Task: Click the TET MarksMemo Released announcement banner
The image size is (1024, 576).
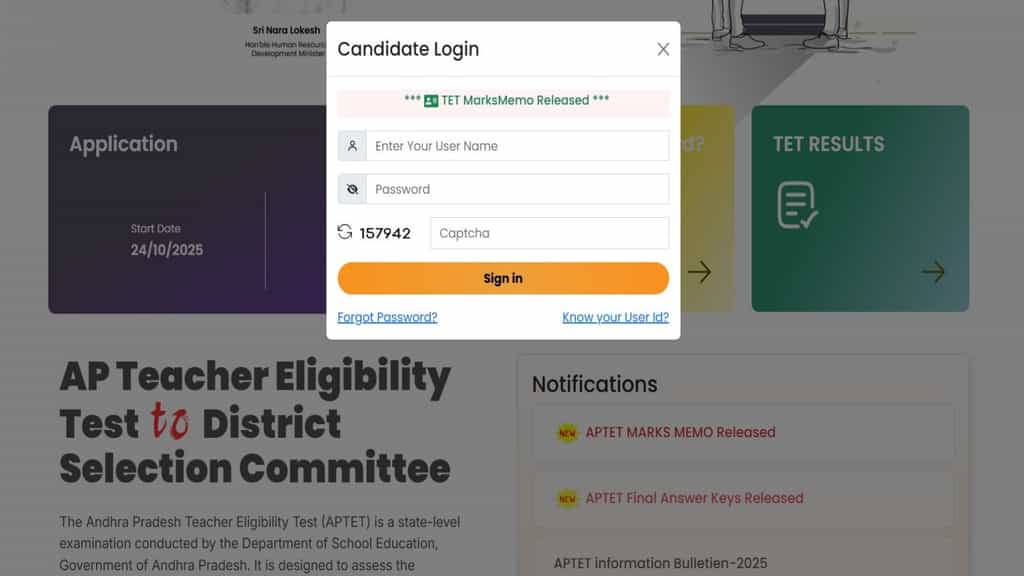Action: (503, 100)
